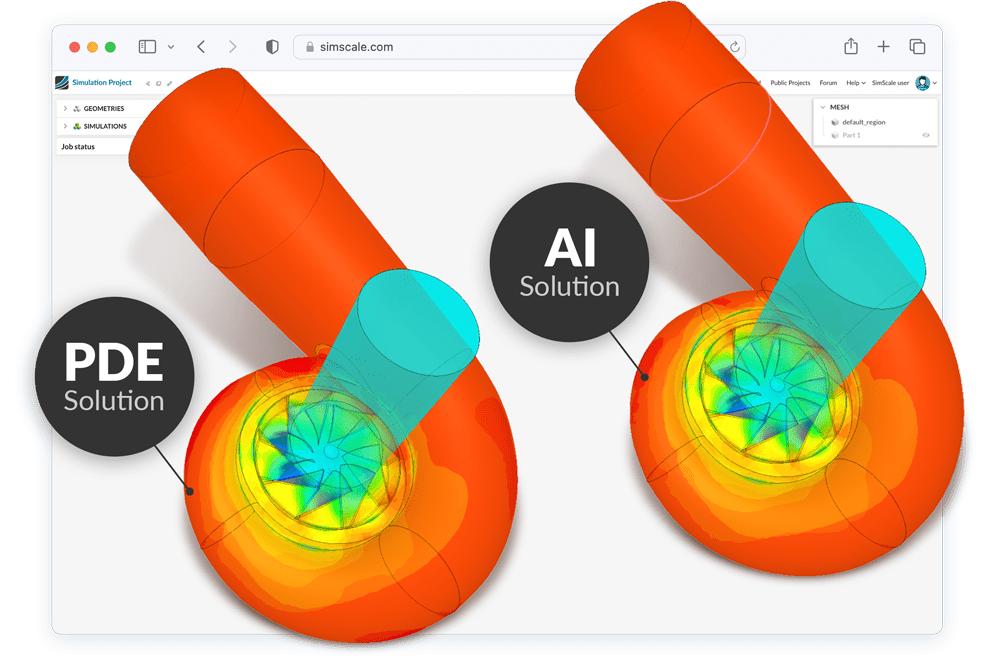Toggle visibility of Part 1 eye icon
The image size is (993, 660).
tap(926, 135)
